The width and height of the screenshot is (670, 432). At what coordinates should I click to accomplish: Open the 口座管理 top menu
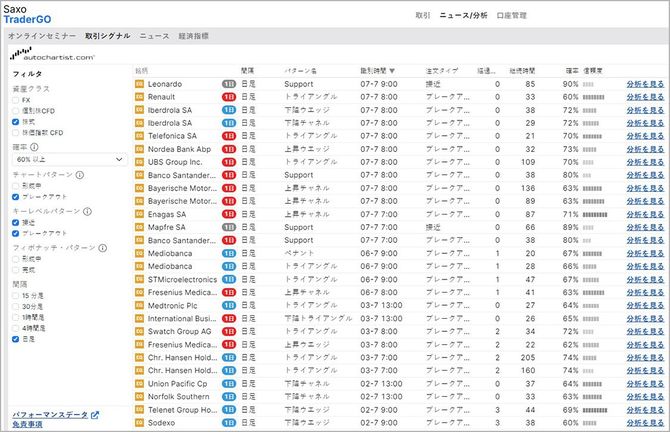[511, 15]
